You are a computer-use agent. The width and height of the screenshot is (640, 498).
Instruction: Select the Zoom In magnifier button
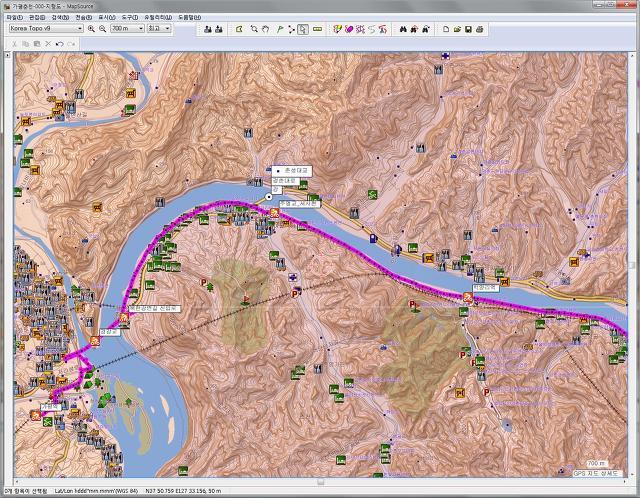point(91,29)
